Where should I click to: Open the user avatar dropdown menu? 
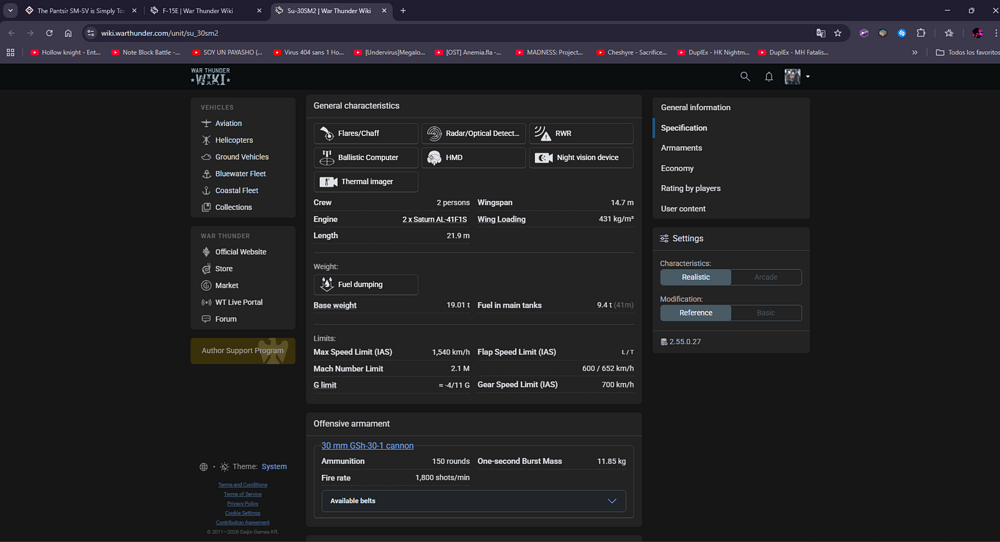pyautogui.click(x=797, y=76)
